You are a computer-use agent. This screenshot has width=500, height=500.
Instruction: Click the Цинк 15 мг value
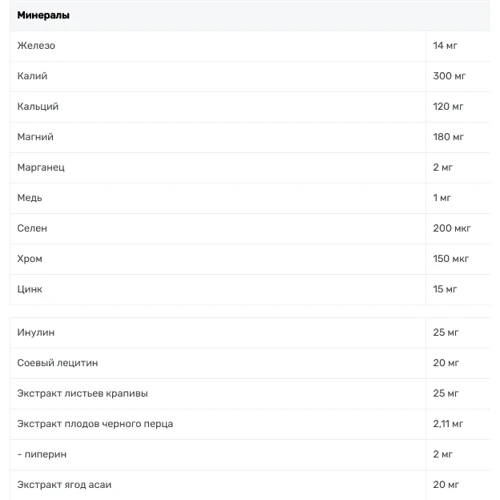[x=445, y=289]
